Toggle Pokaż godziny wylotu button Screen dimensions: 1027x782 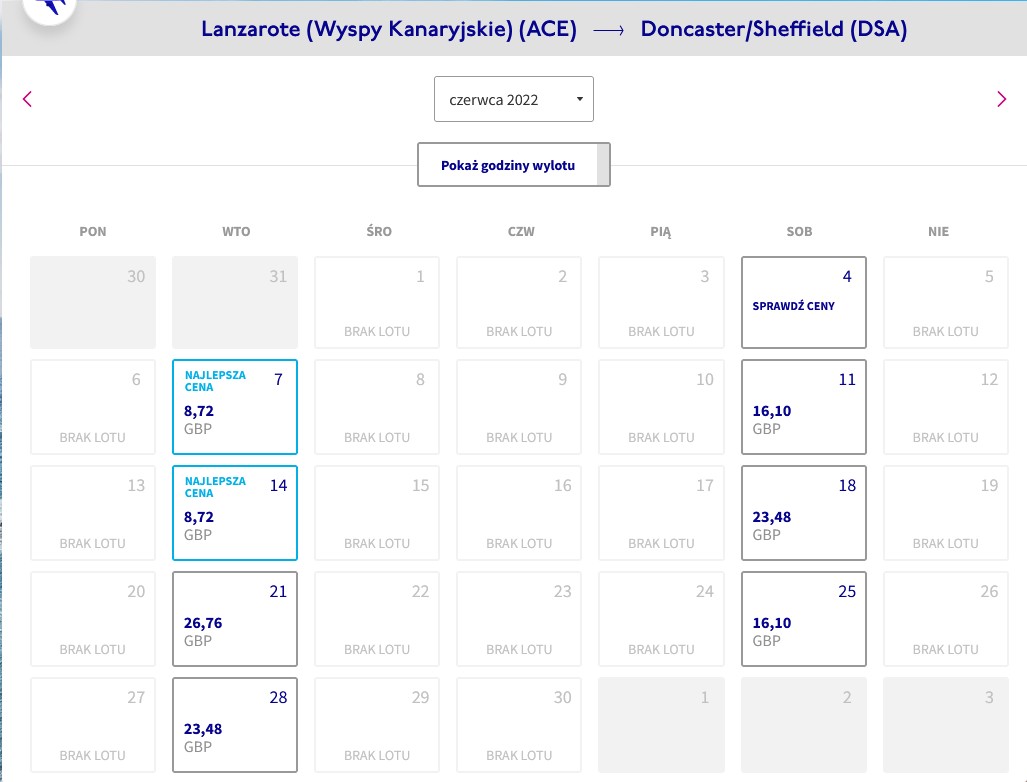[514, 164]
